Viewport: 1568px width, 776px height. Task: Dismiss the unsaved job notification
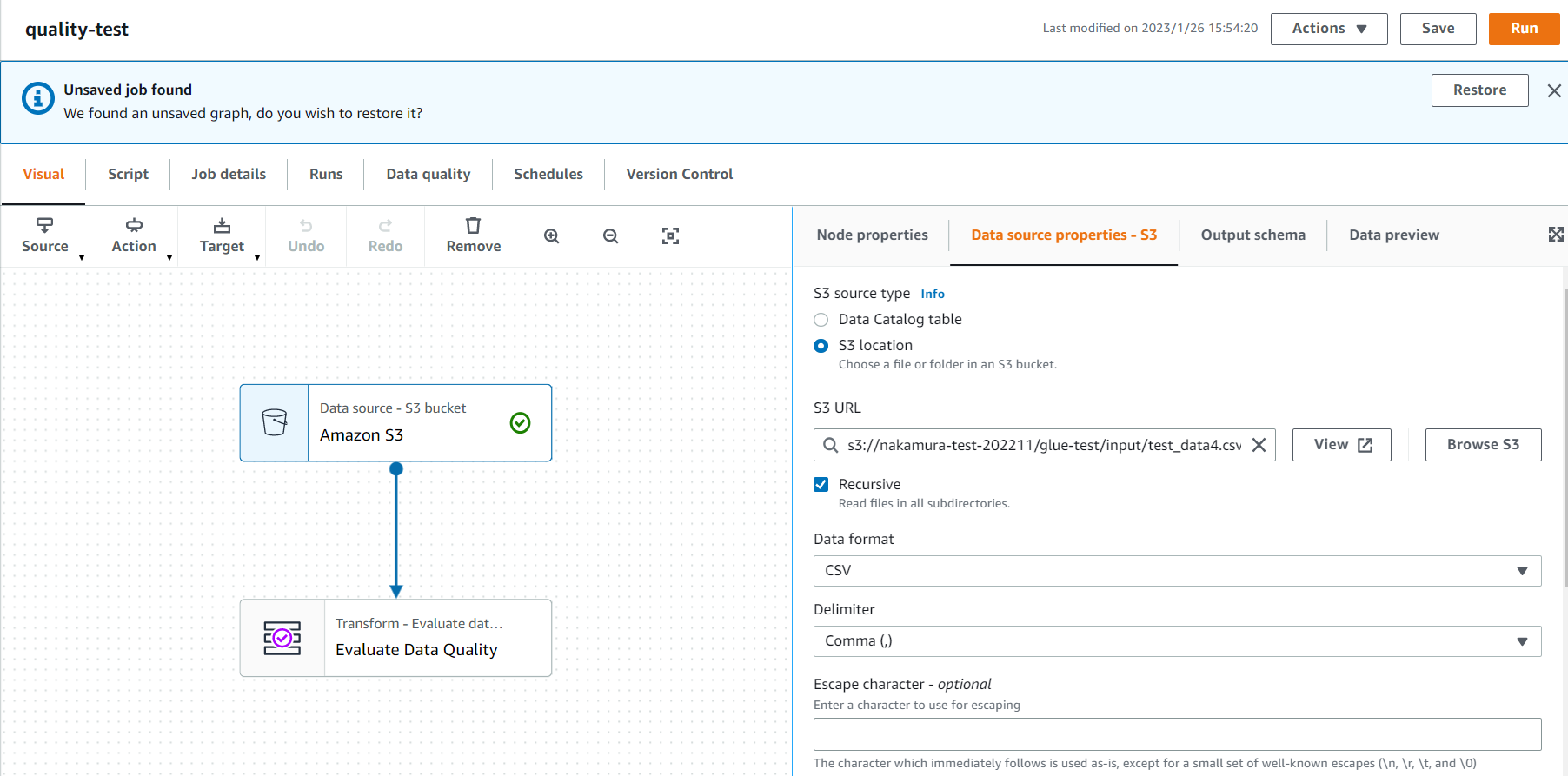(x=1554, y=90)
